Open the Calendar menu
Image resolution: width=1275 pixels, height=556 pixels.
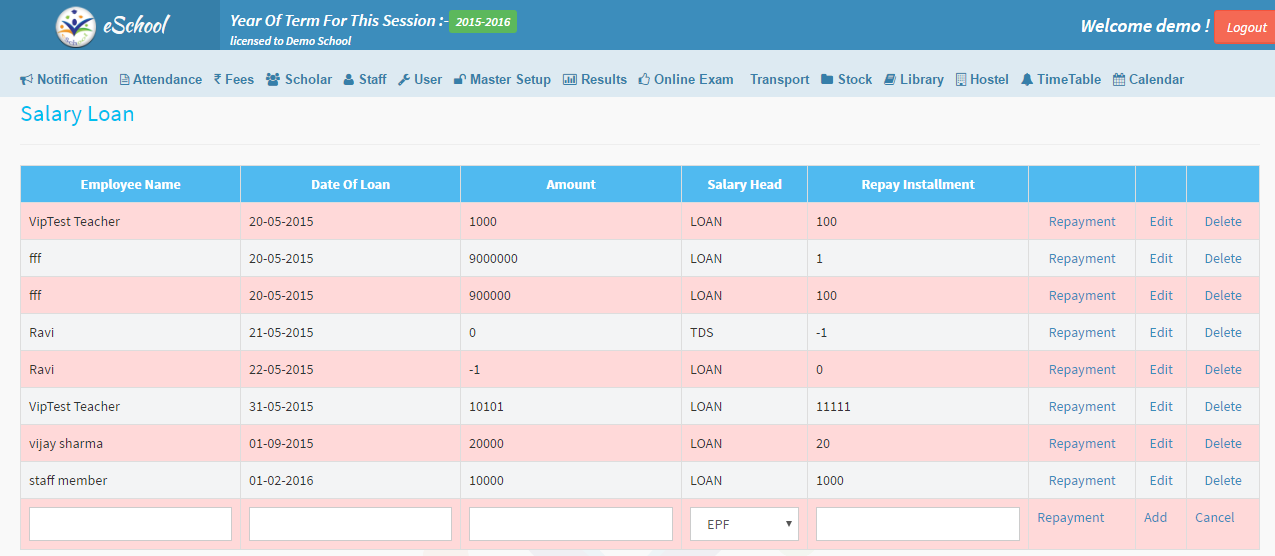coord(1148,79)
